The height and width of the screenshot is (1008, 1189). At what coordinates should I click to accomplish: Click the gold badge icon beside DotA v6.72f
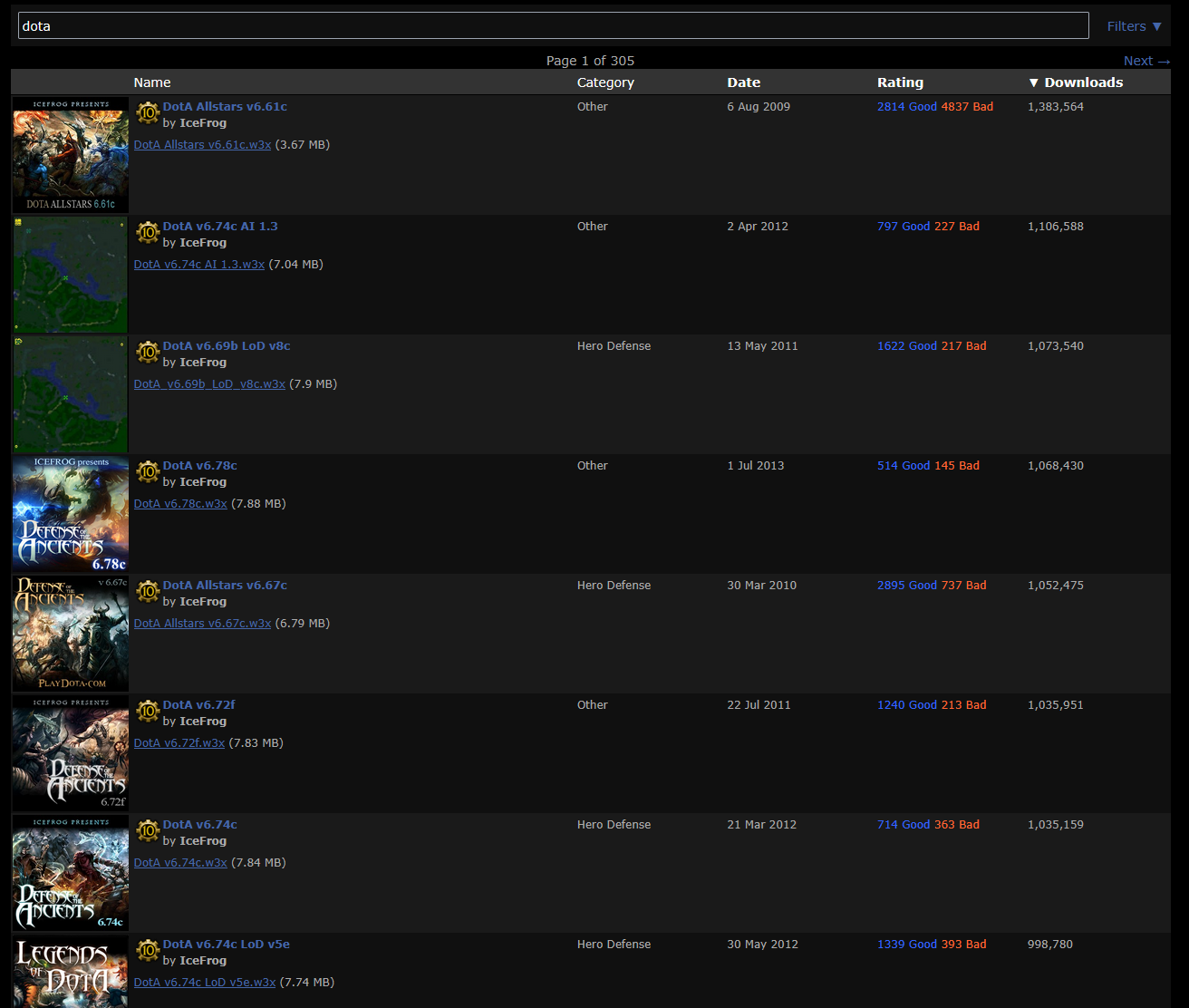148,711
